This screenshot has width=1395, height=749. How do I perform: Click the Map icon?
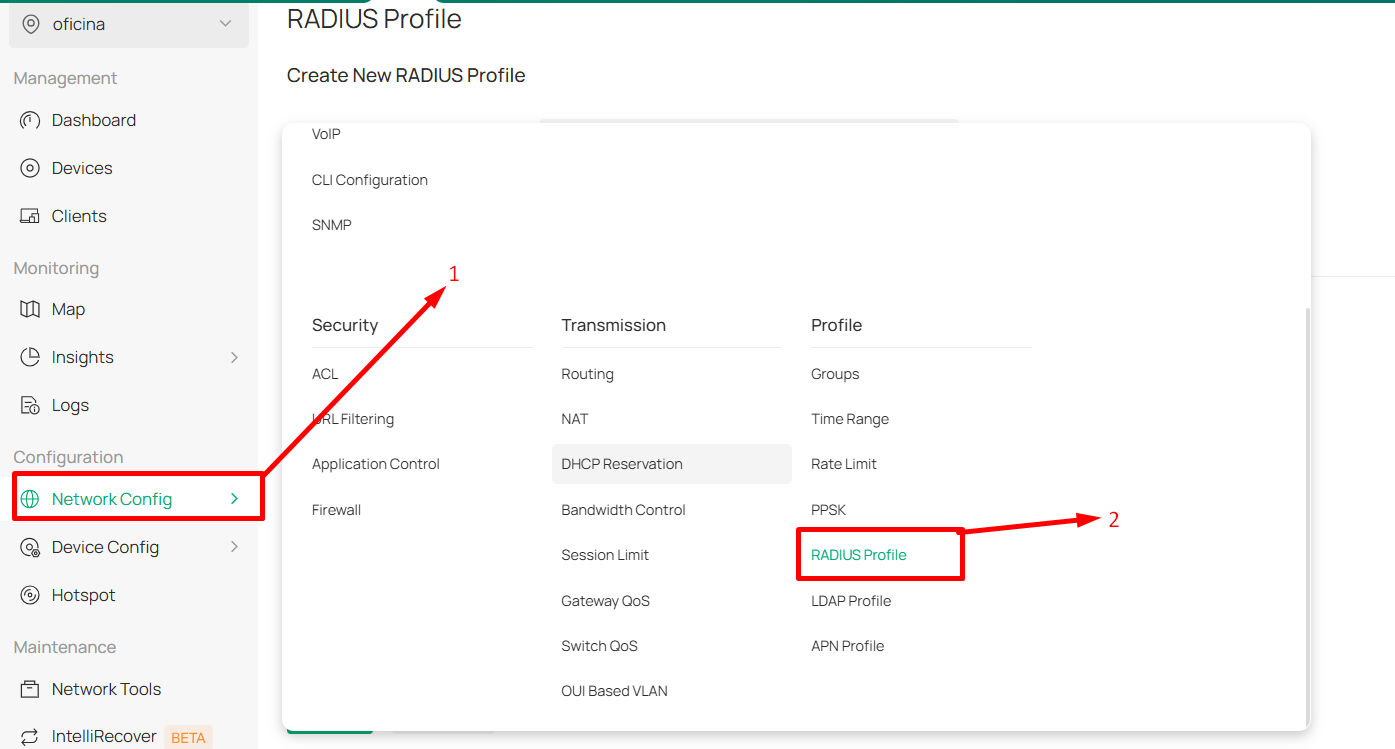(x=30, y=309)
